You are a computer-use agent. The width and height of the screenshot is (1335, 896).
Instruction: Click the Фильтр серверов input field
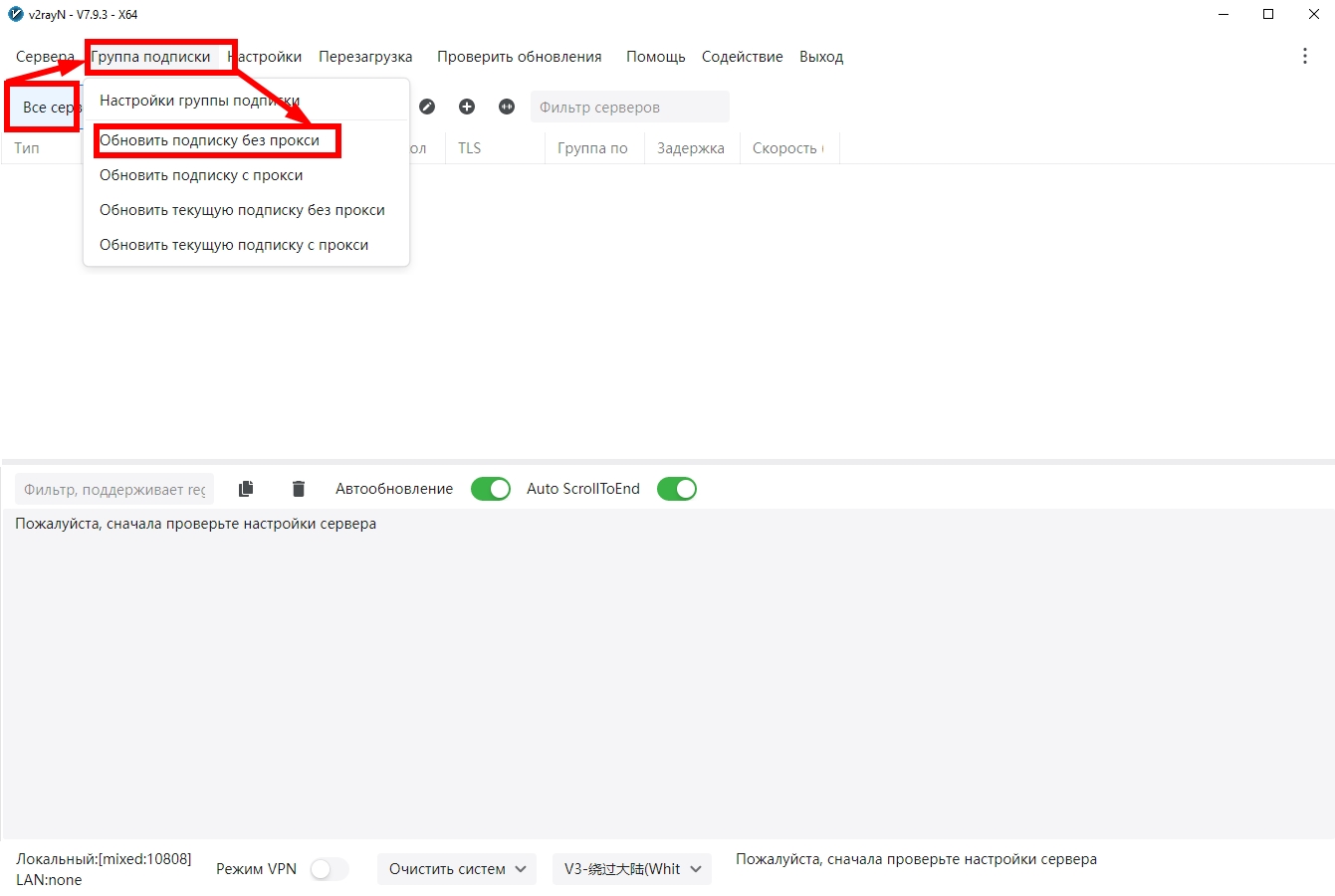[630, 107]
